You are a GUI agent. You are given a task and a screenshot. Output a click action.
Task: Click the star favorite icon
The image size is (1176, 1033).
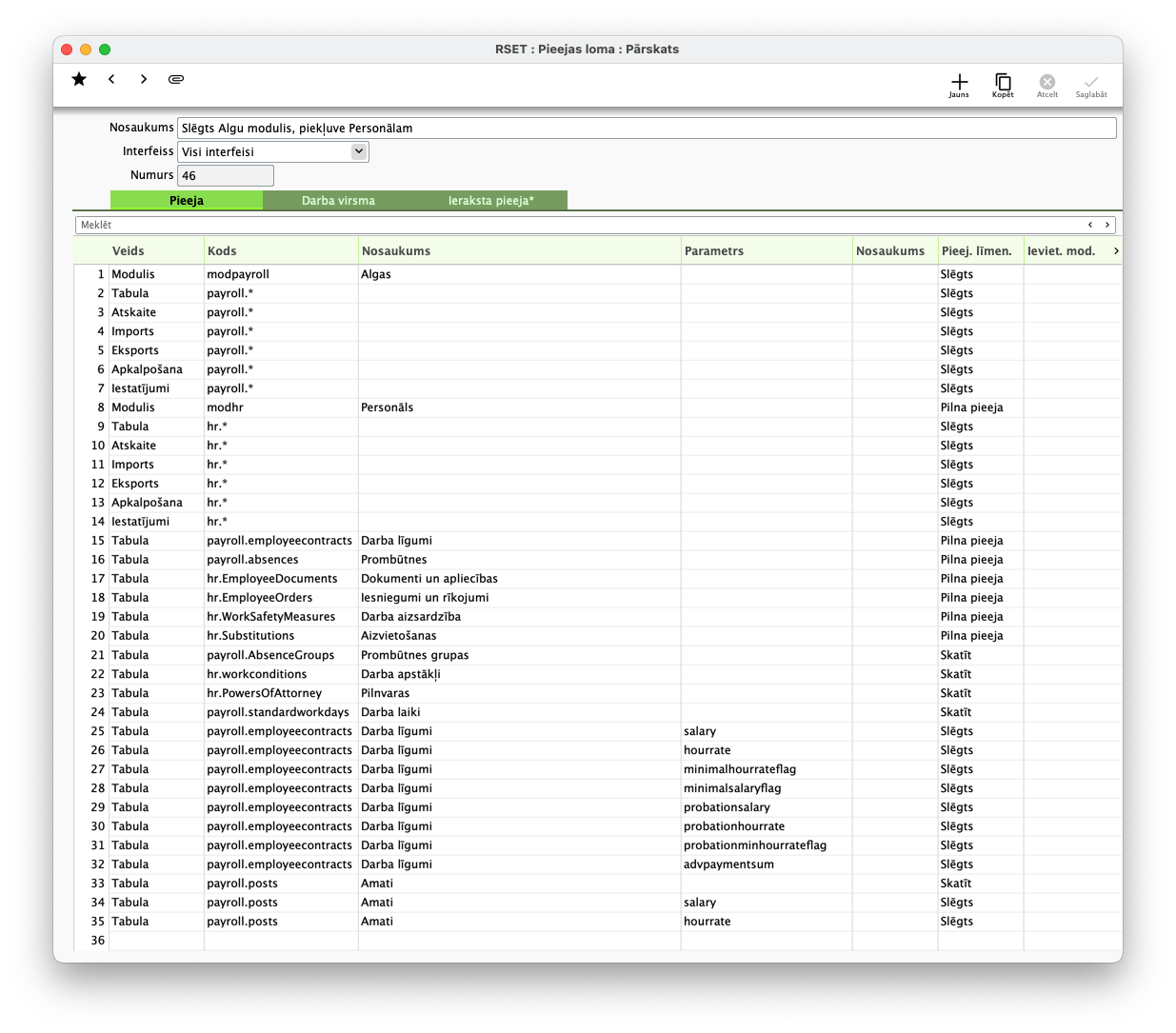(79, 79)
